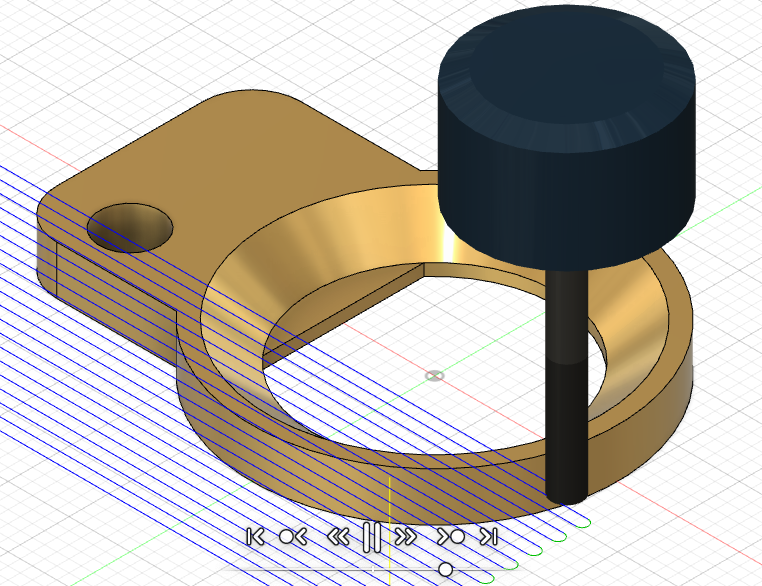Step to the next operation
The image size is (762, 586).
click(x=451, y=537)
